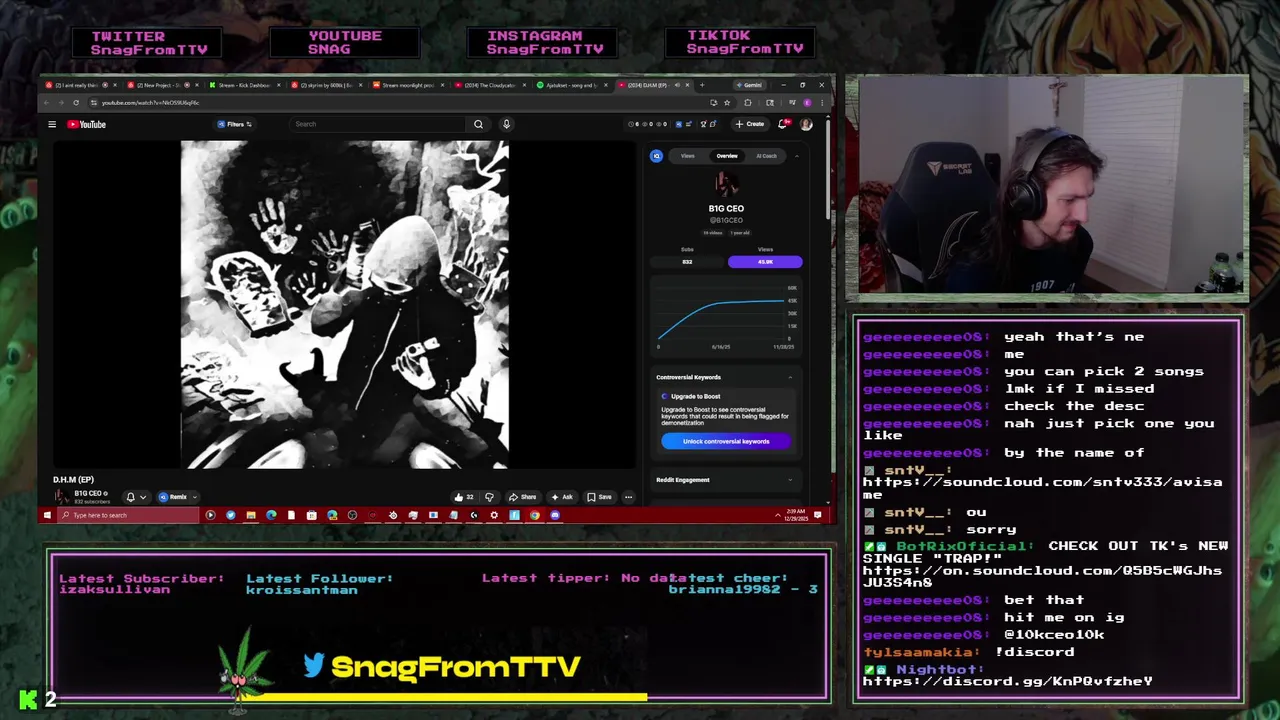Click the BotRixOficial username in chat

(964, 546)
